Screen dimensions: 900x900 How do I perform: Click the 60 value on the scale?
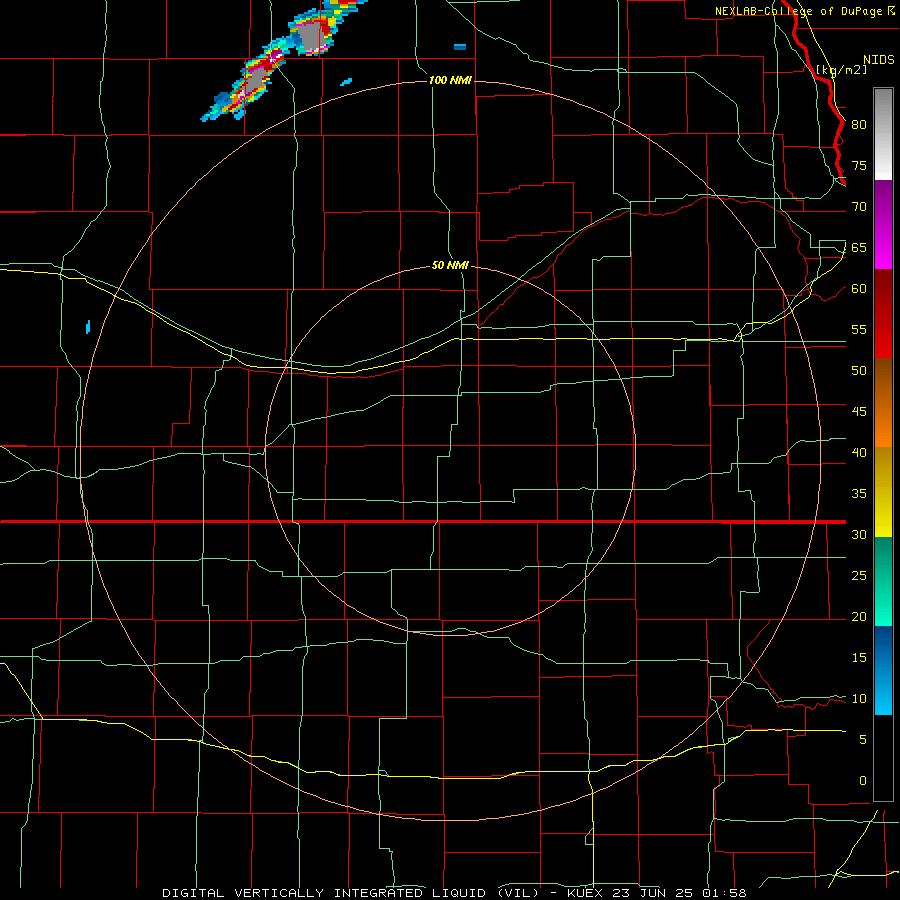pyautogui.click(x=859, y=289)
